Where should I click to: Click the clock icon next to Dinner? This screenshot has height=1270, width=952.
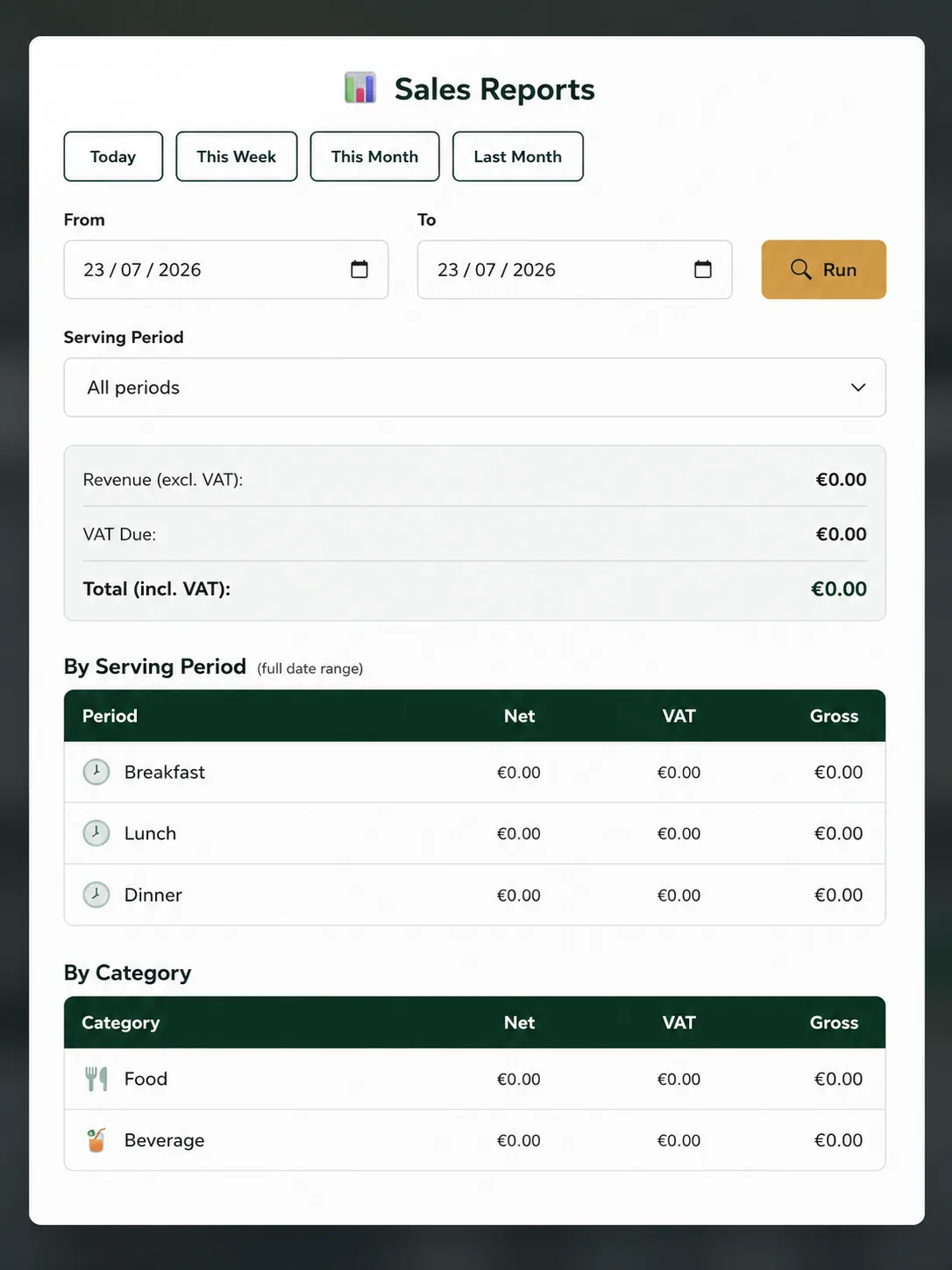coord(96,895)
